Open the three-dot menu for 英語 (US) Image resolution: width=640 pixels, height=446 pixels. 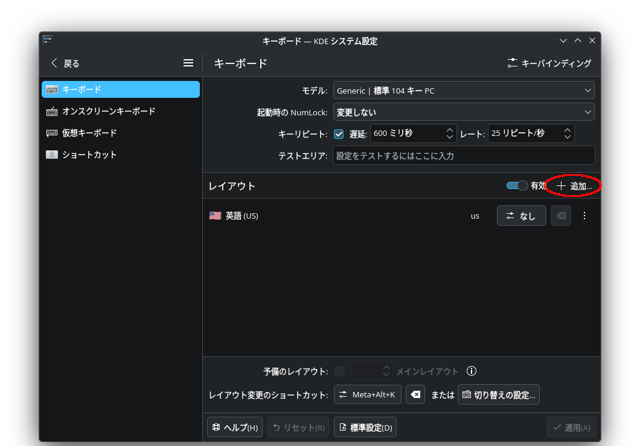[x=584, y=216]
